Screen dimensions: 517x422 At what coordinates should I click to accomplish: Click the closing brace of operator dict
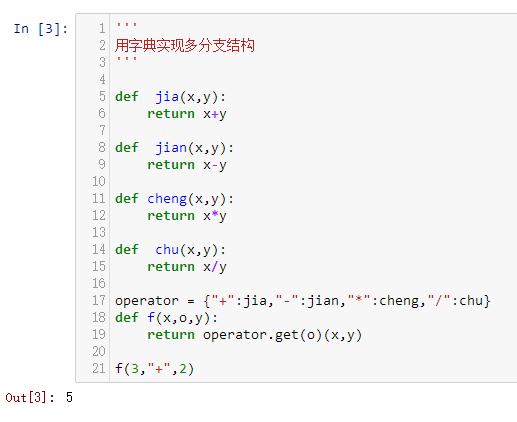click(487, 301)
